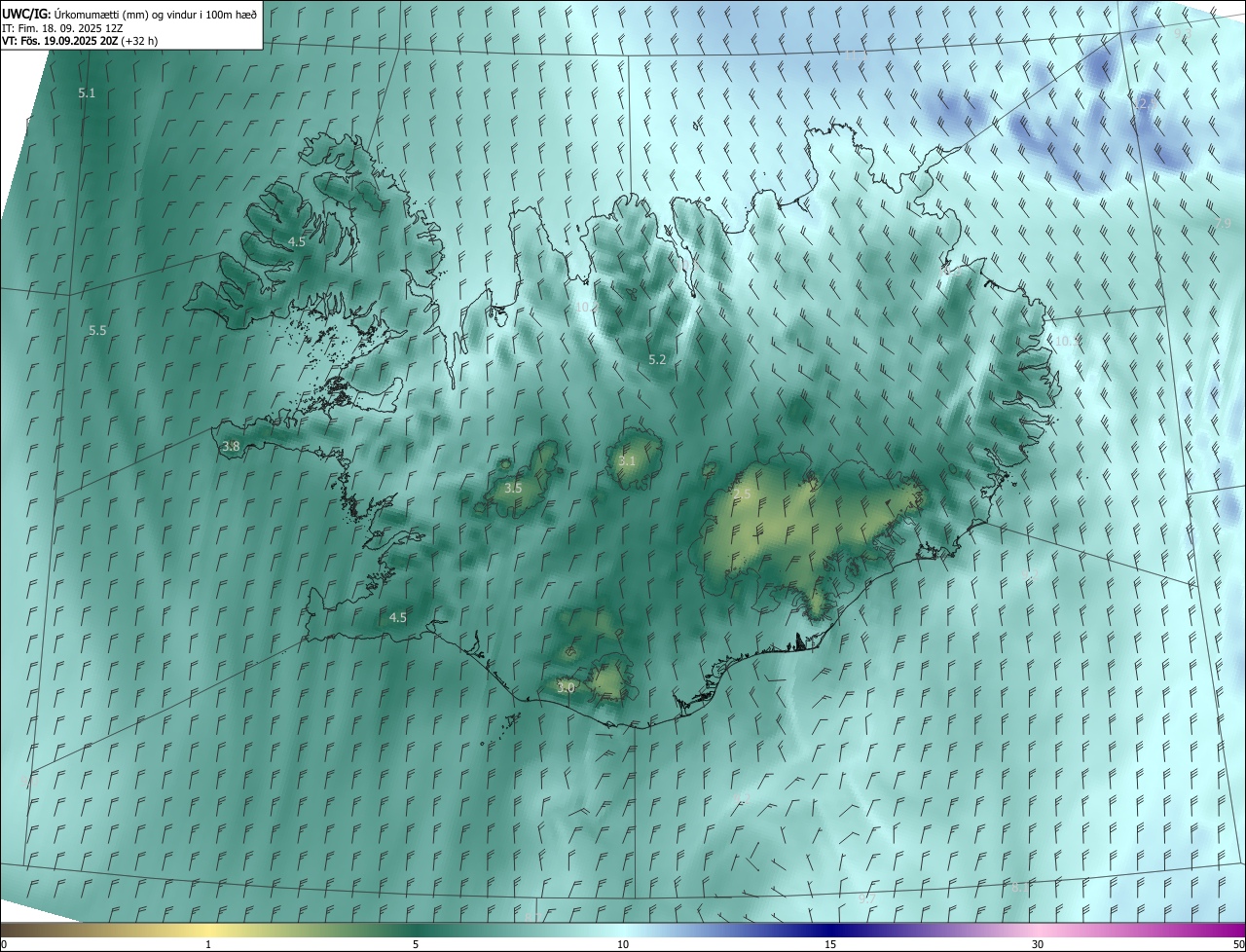Click the 3.0 value on the south-coast glacier

567,687
